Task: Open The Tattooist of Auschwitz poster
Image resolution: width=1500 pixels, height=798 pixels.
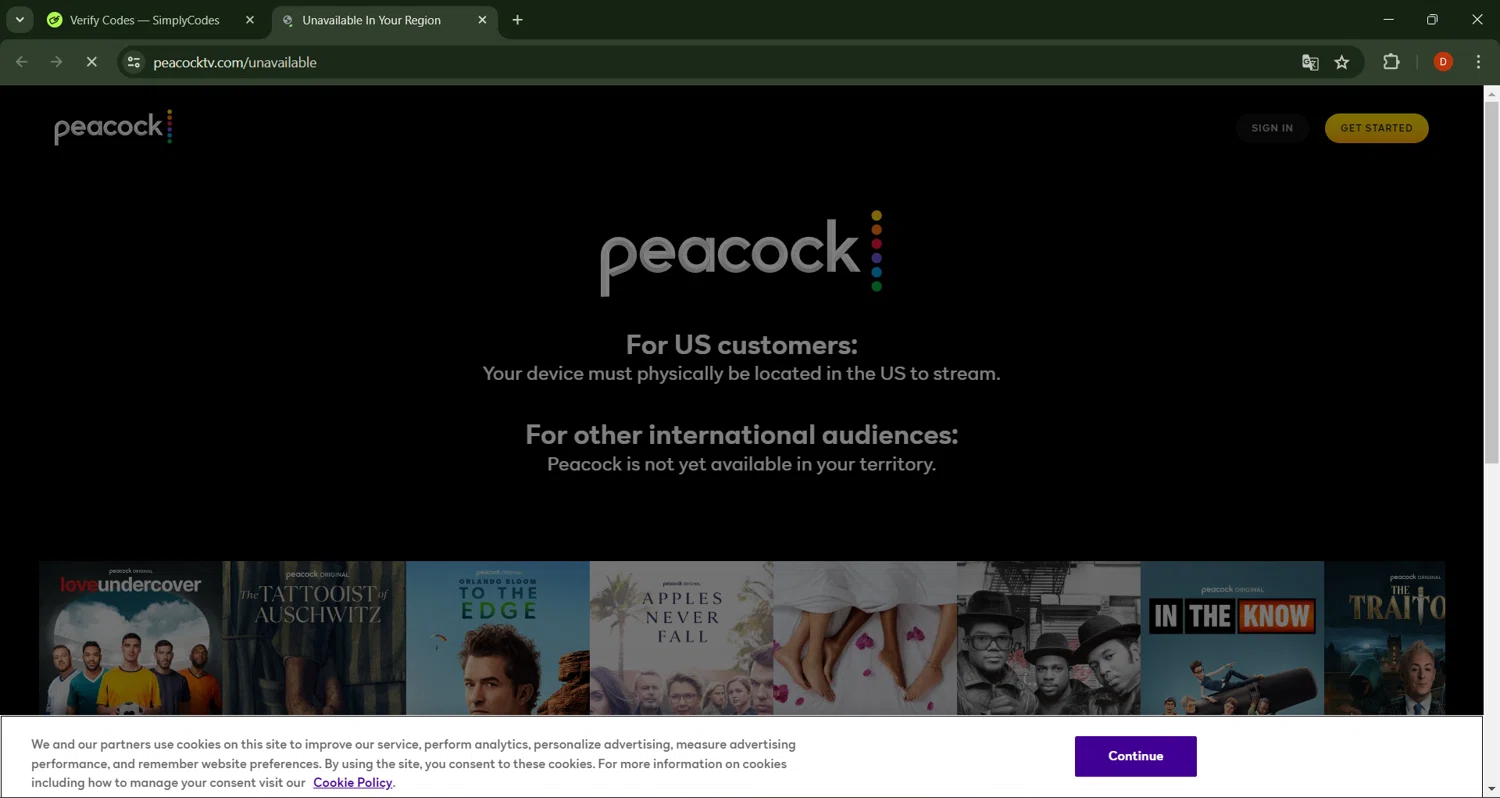Action: 314,638
